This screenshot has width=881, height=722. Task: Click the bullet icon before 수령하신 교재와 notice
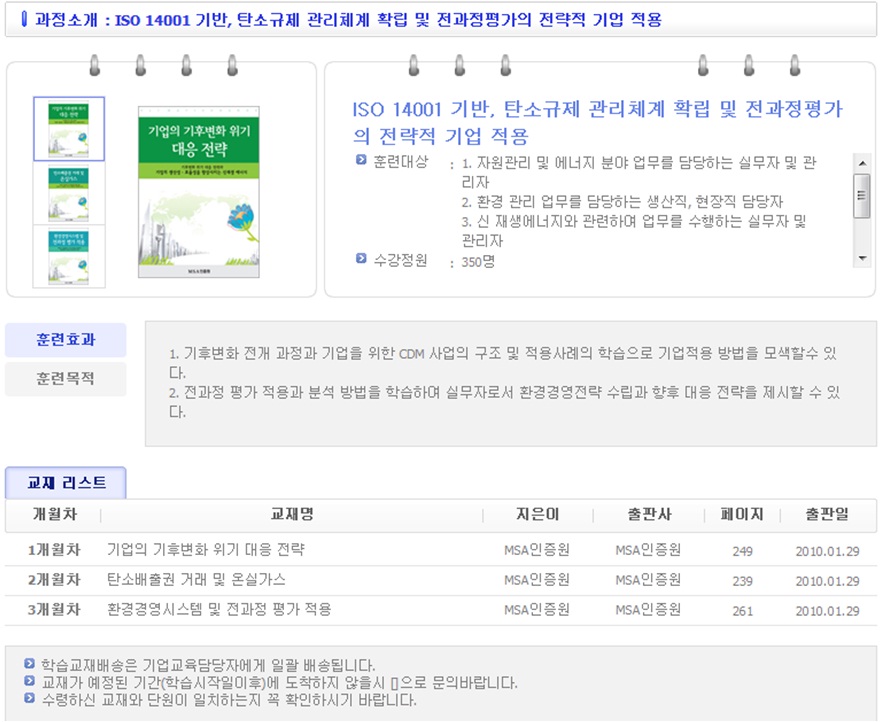[x=29, y=699]
